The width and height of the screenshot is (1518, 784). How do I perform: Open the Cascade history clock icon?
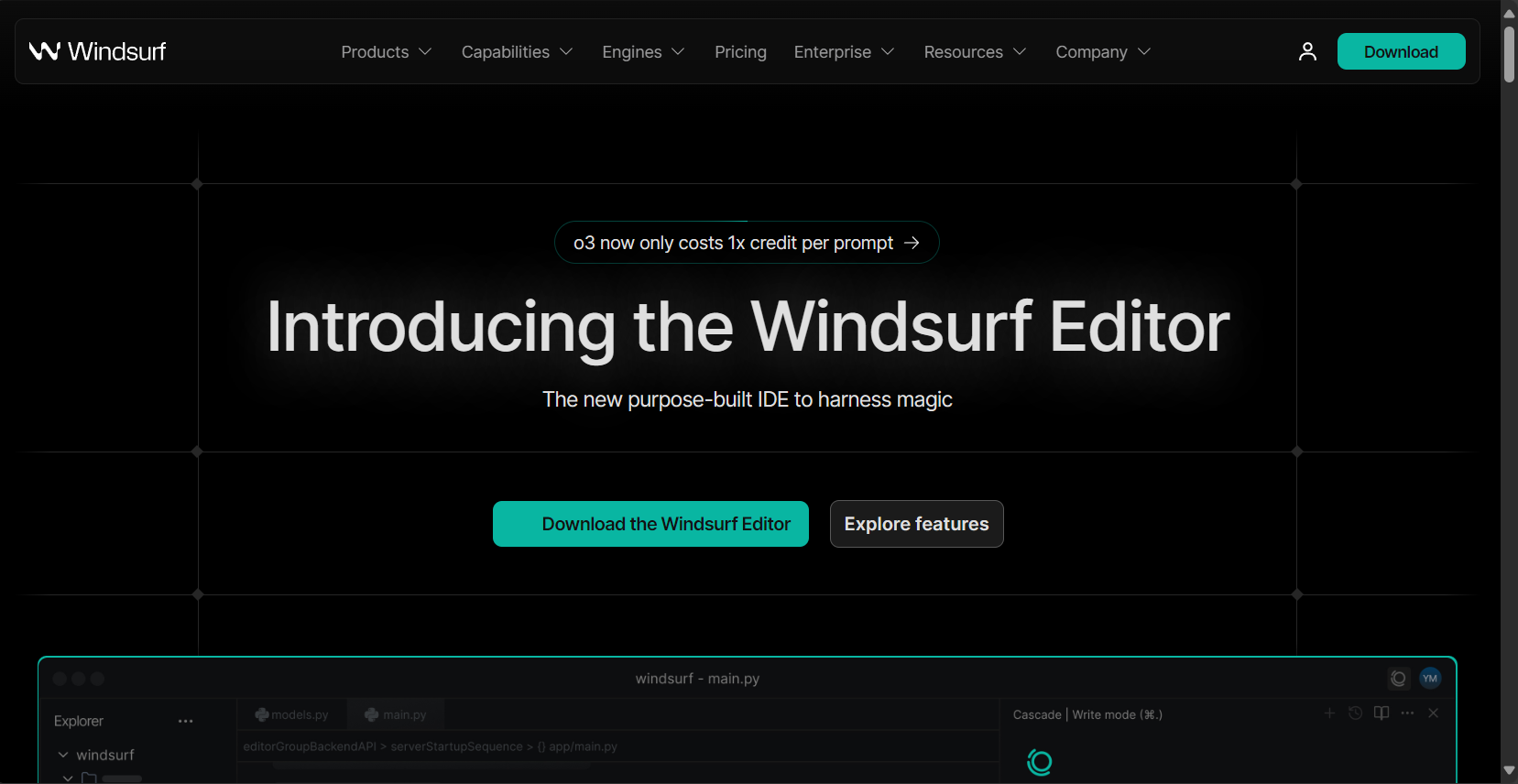tap(1356, 713)
